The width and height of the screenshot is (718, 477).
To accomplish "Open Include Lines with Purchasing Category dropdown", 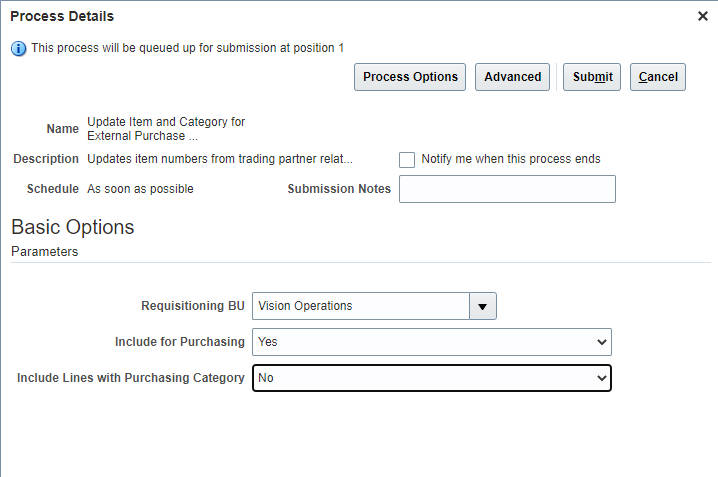I will coord(432,378).
